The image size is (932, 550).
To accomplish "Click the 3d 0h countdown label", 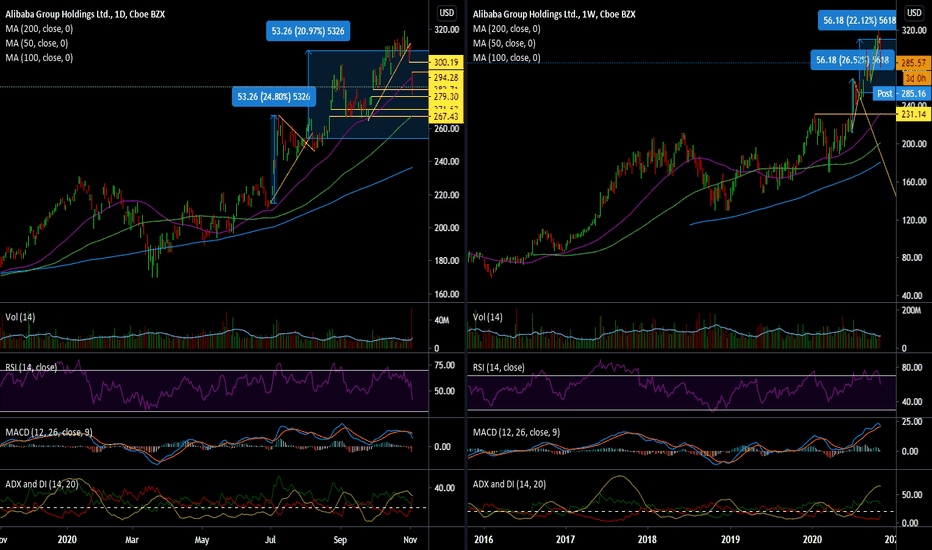I will click(915, 78).
